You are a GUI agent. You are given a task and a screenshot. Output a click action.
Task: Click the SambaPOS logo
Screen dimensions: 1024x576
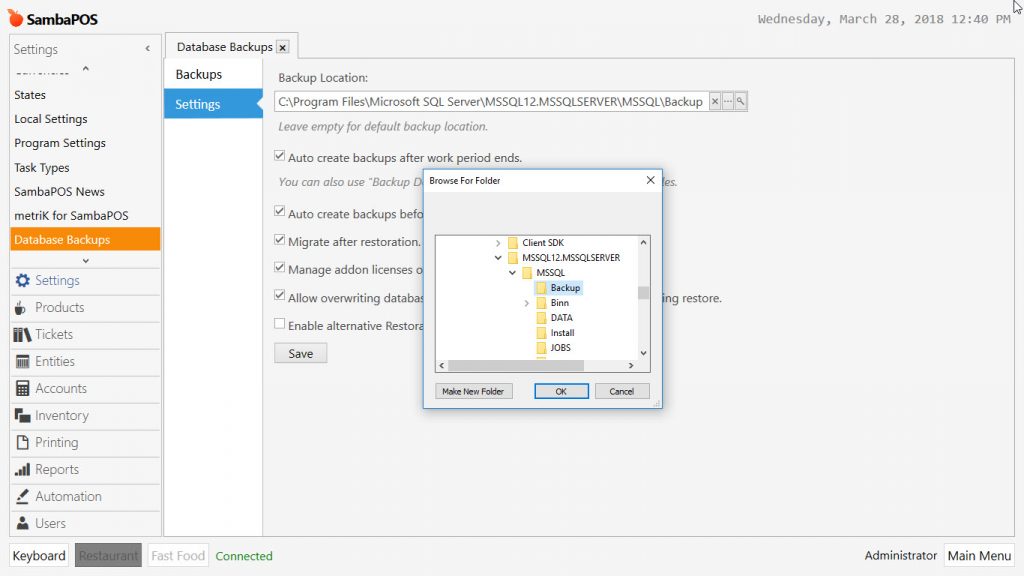pos(53,19)
